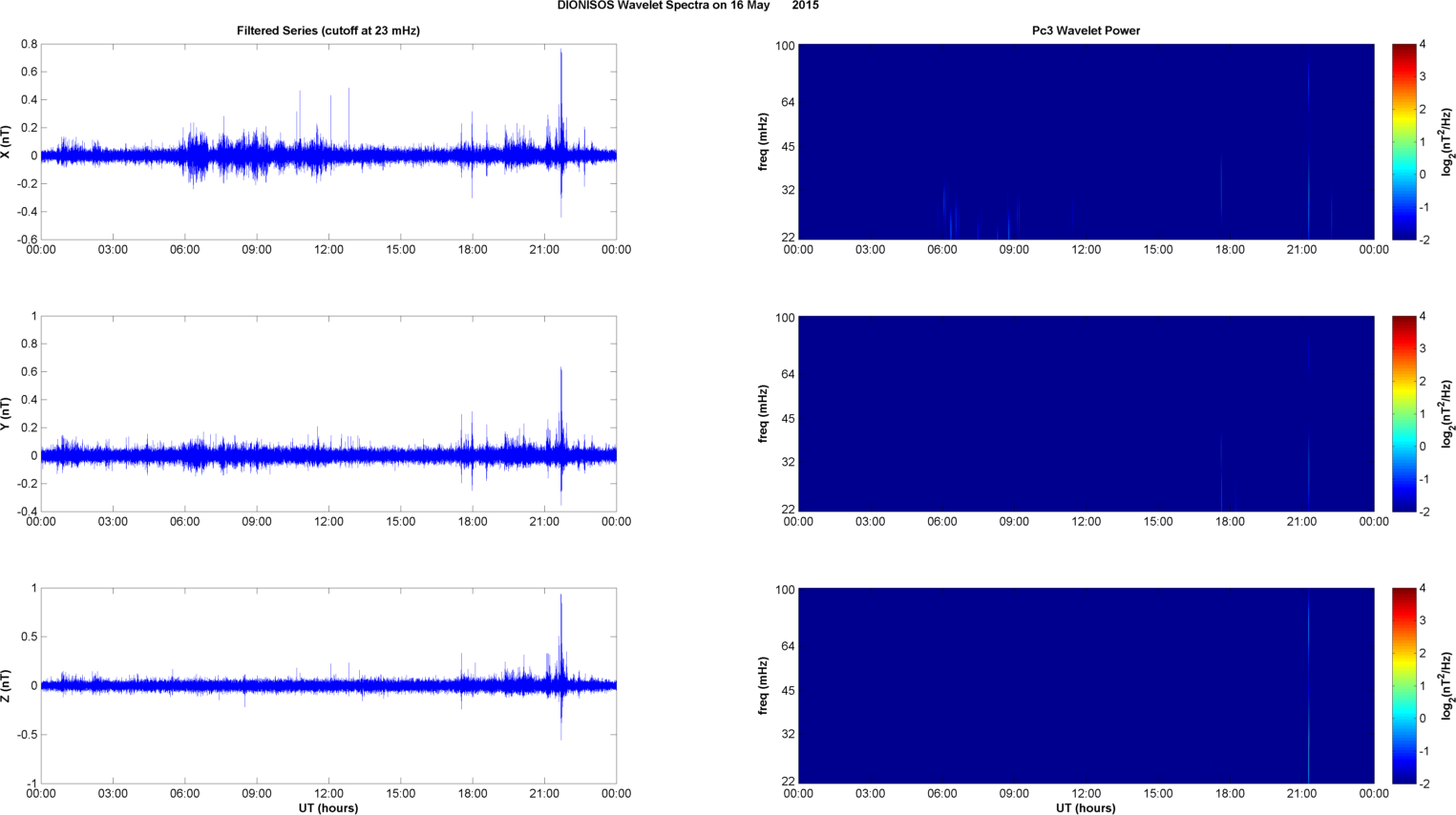Click inside the Z component filtered series plot
Screen dimensions: 1456x815
[x=328, y=686]
